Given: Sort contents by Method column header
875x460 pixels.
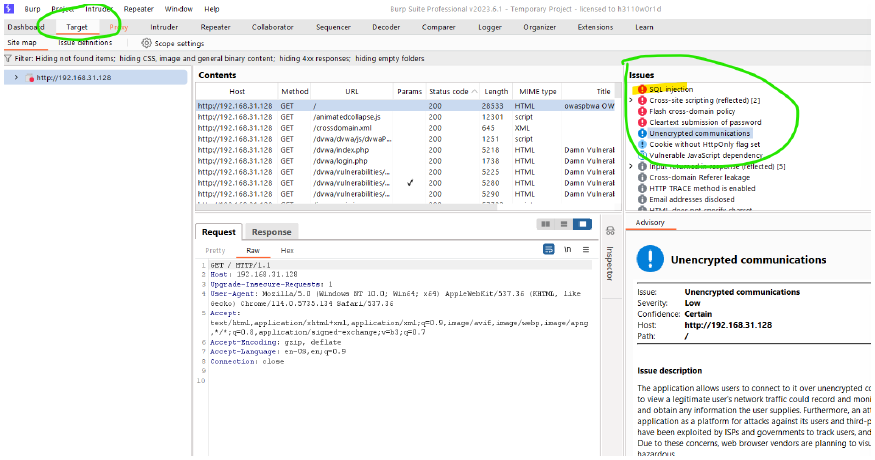Looking at the screenshot, I should 295,91.
